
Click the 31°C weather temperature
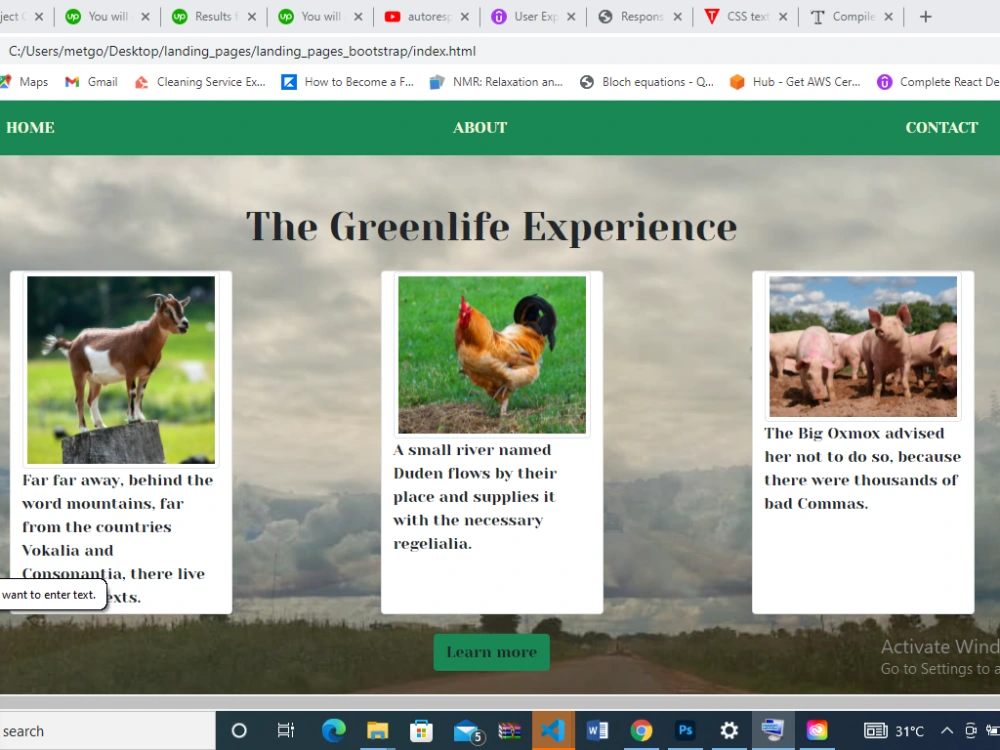pyautogui.click(x=909, y=731)
